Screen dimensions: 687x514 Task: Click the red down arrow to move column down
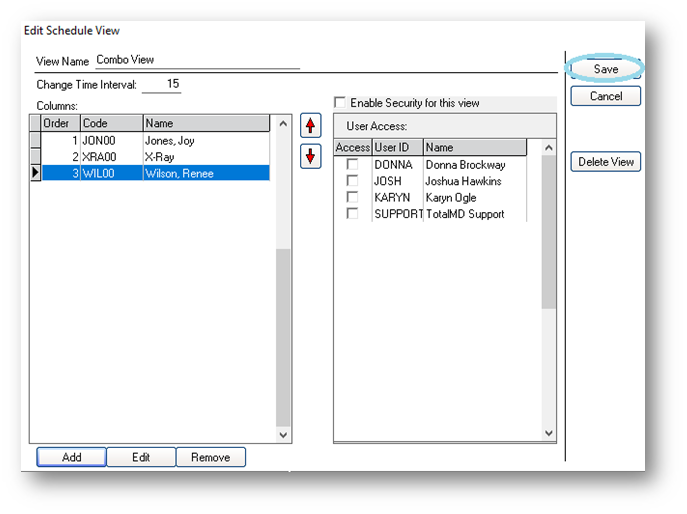pos(311,157)
